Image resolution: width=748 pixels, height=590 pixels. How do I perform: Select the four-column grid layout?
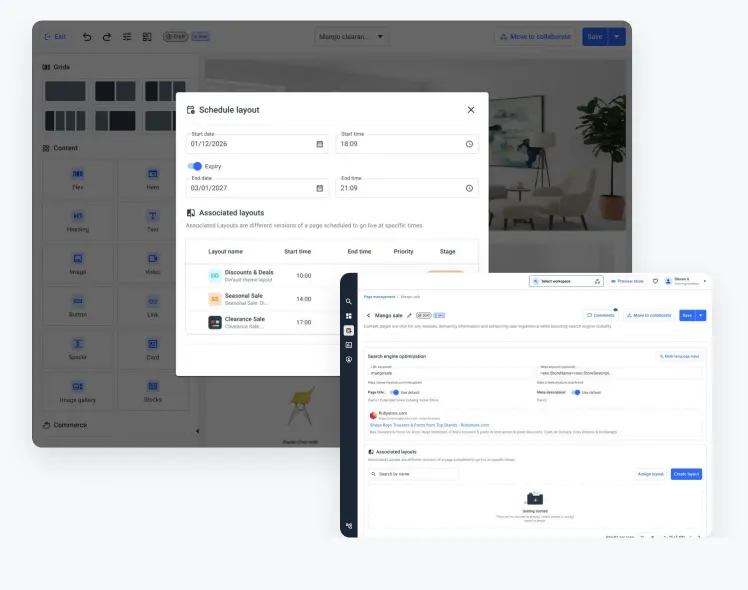[65, 121]
